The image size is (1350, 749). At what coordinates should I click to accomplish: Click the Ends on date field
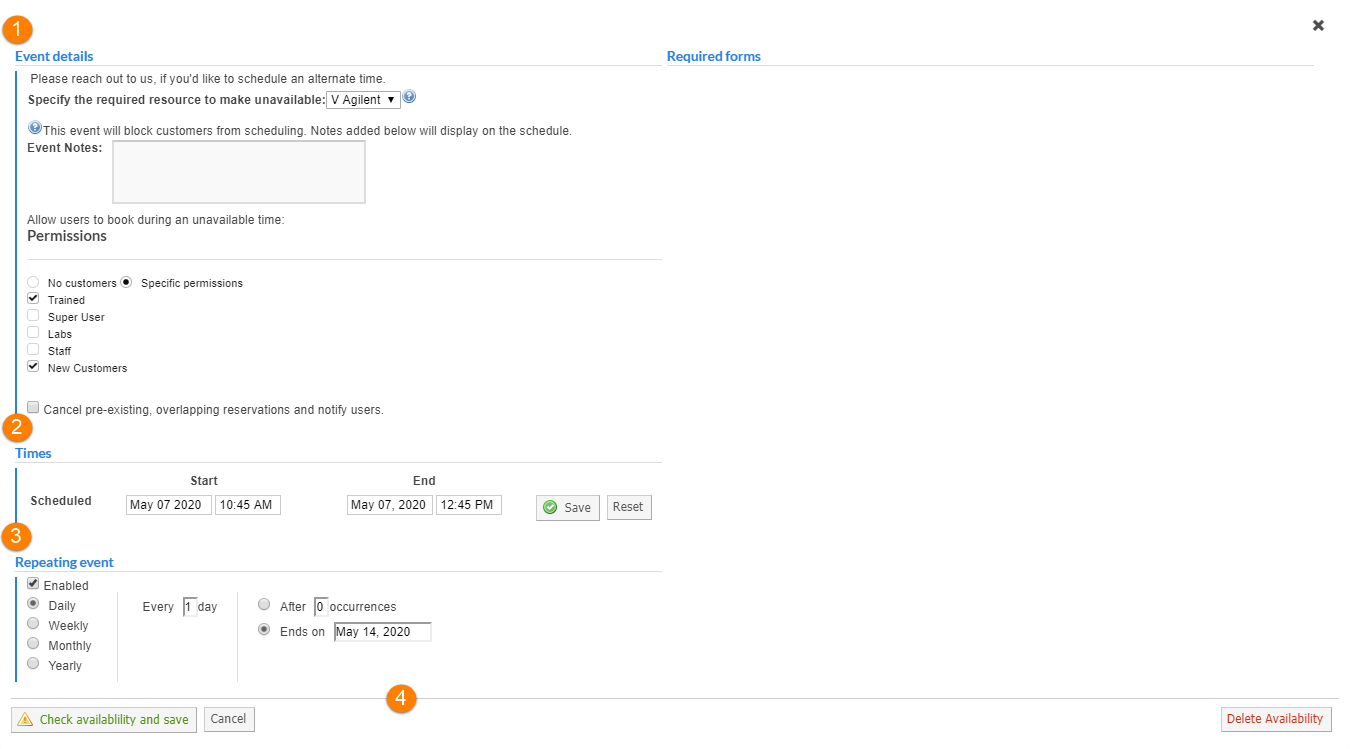382,632
